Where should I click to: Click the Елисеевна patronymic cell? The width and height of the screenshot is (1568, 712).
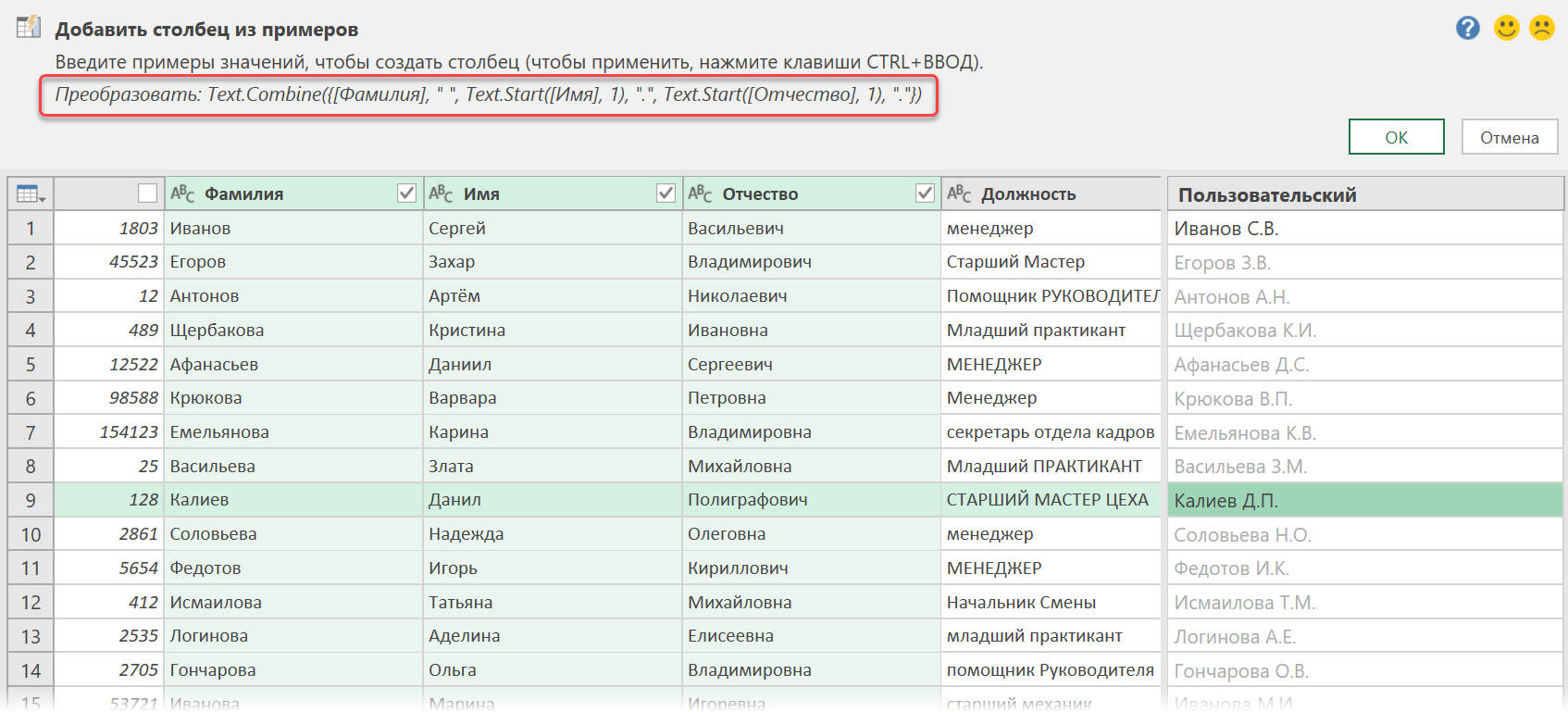click(812, 636)
